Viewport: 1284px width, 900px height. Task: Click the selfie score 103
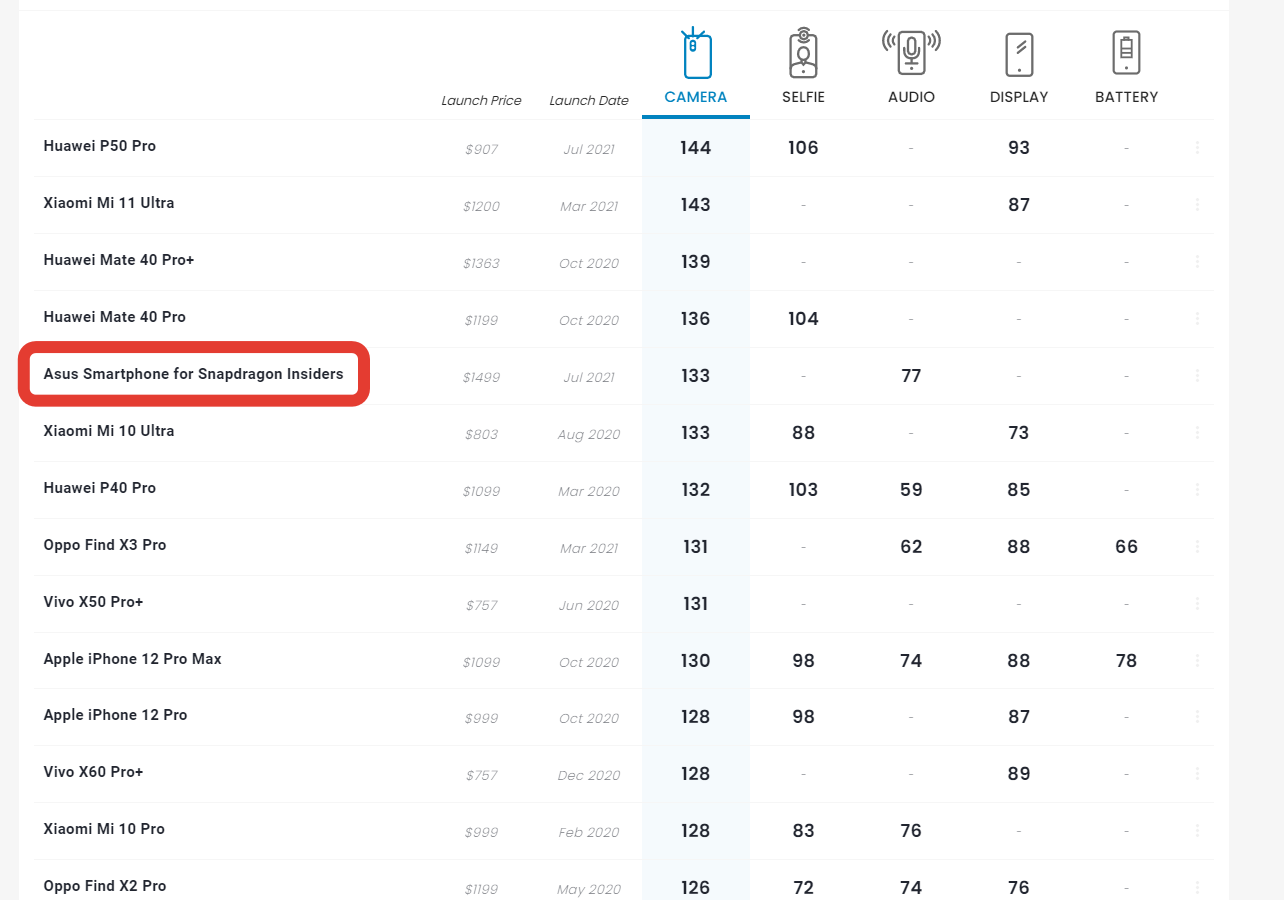tap(803, 490)
